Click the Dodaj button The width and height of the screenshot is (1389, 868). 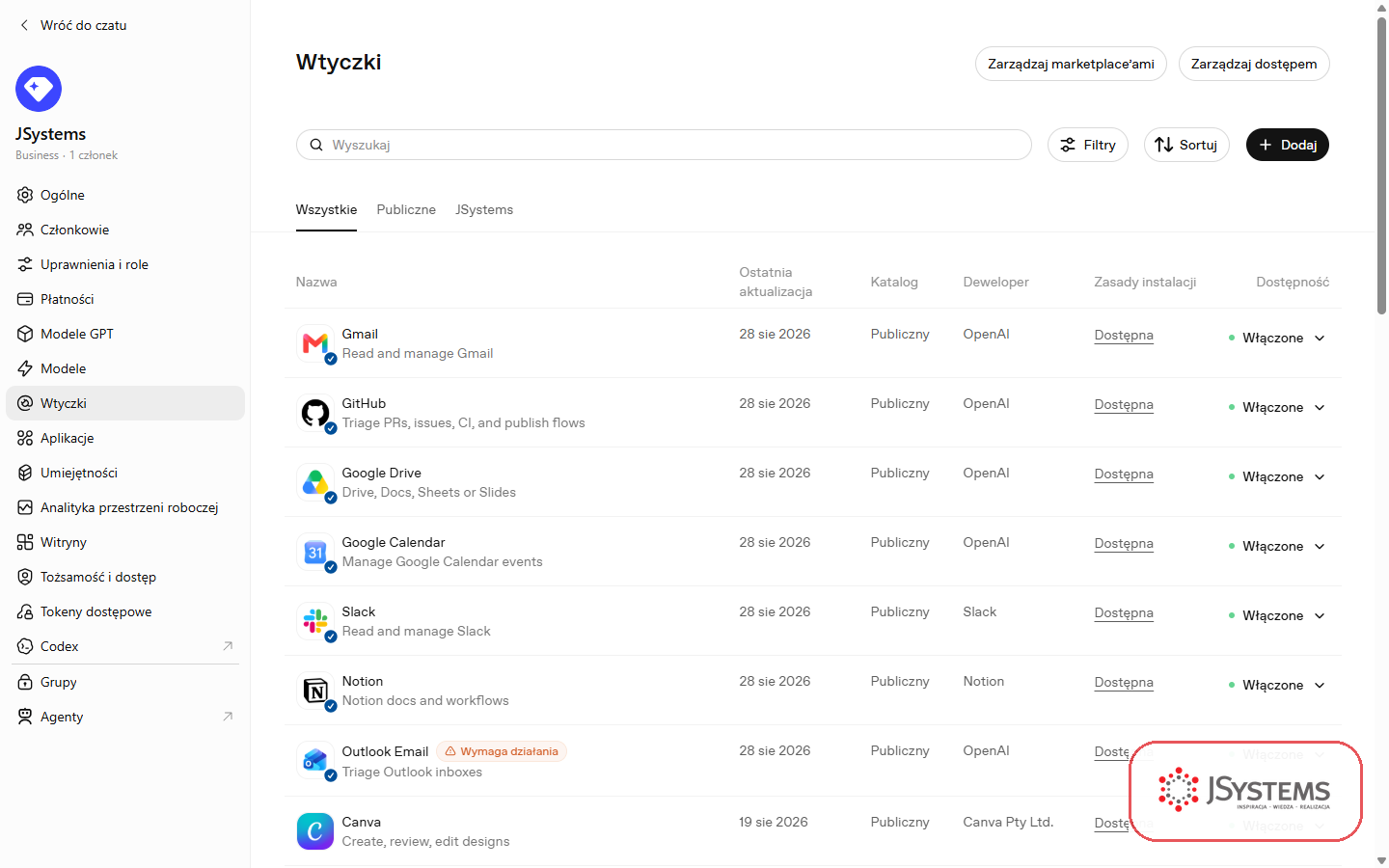point(1288,145)
